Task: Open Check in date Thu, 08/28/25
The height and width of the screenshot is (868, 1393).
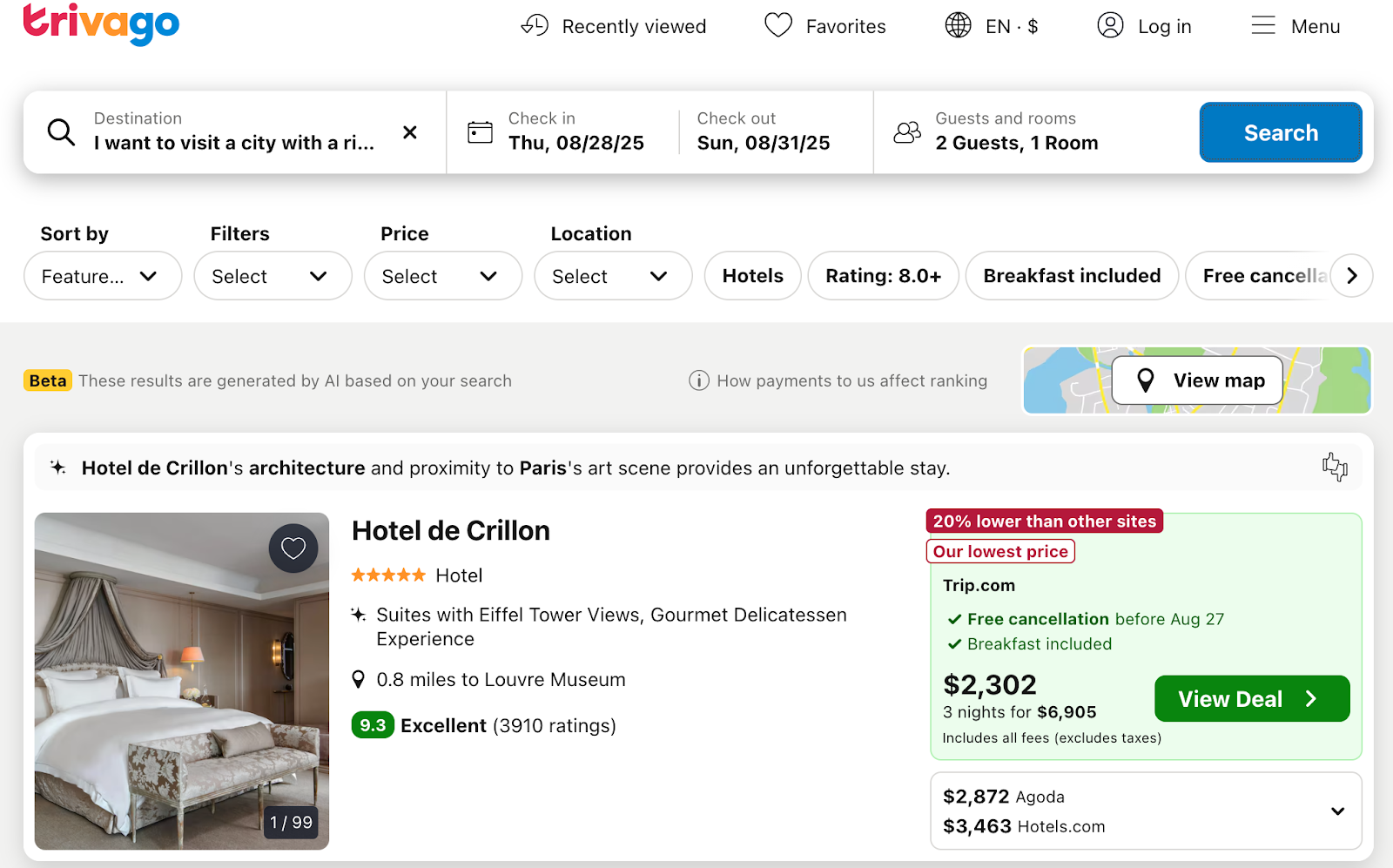Action: click(x=575, y=131)
